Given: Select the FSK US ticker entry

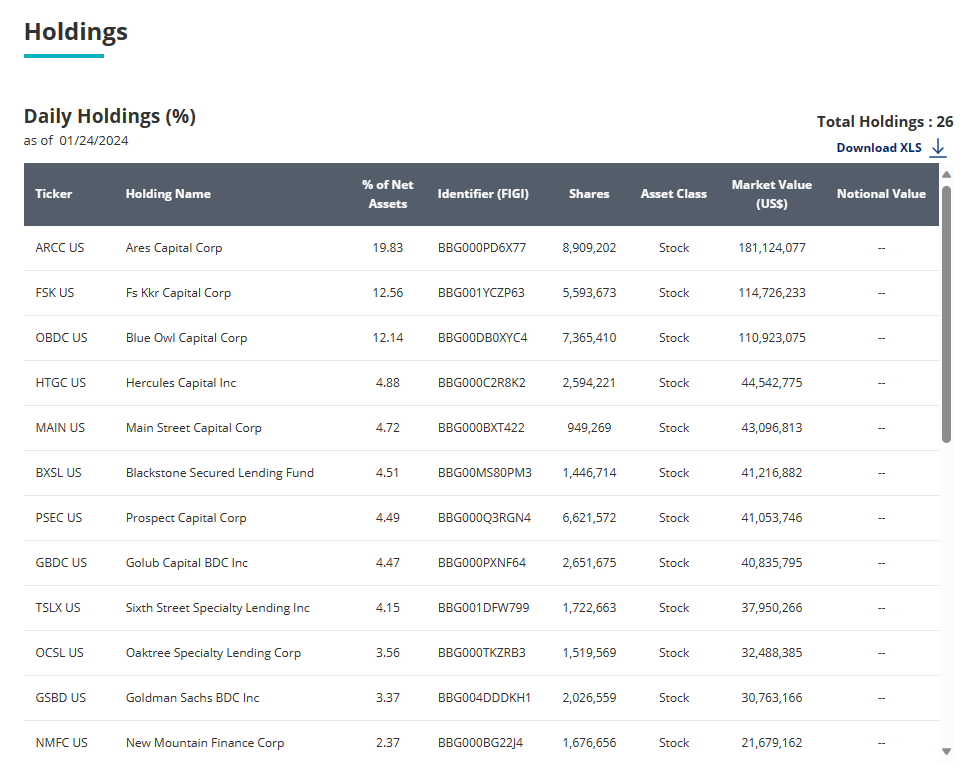Looking at the screenshot, I should pos(55,292).
